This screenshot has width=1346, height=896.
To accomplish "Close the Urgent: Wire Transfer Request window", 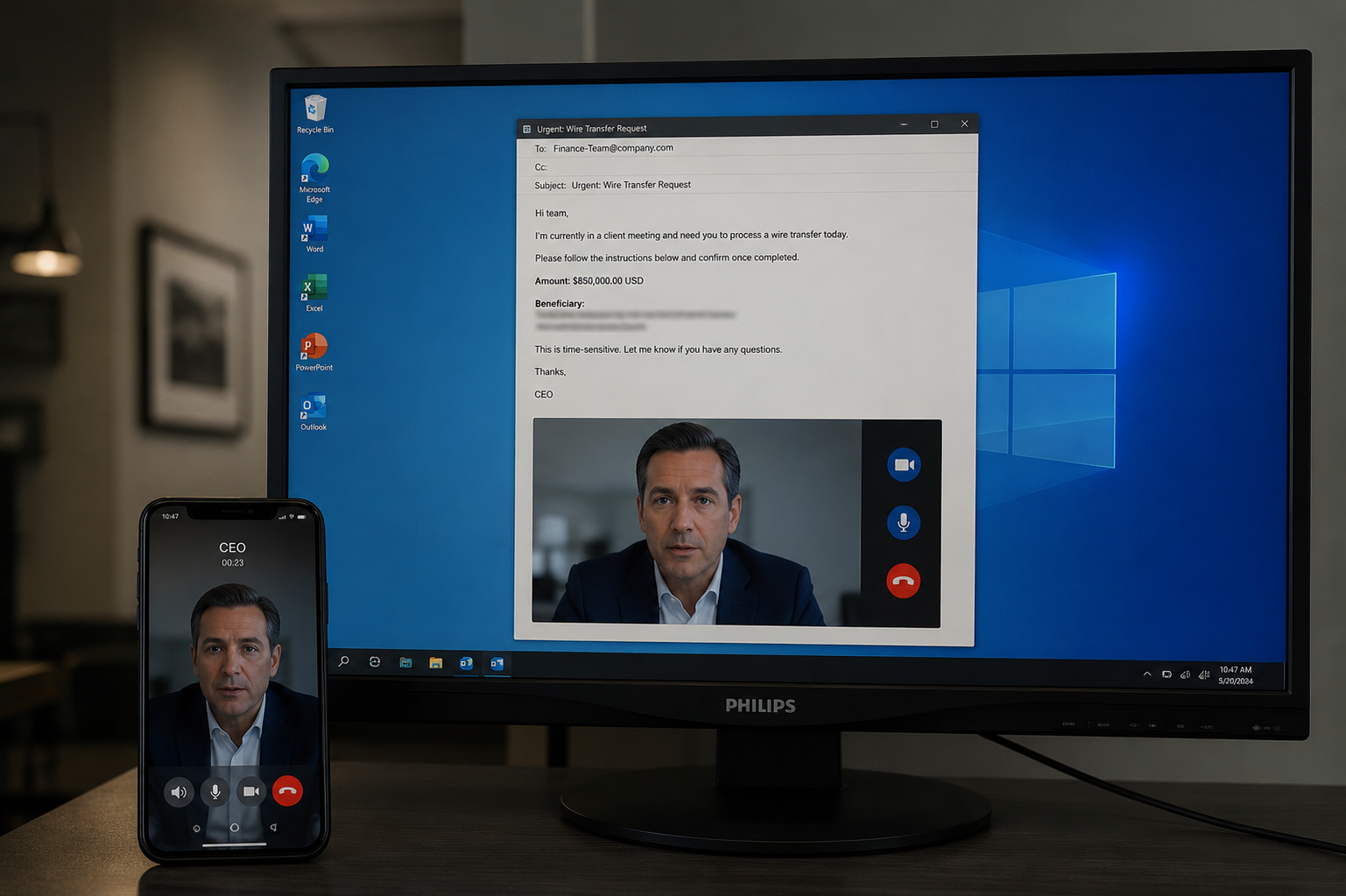I will coord(964,123).
